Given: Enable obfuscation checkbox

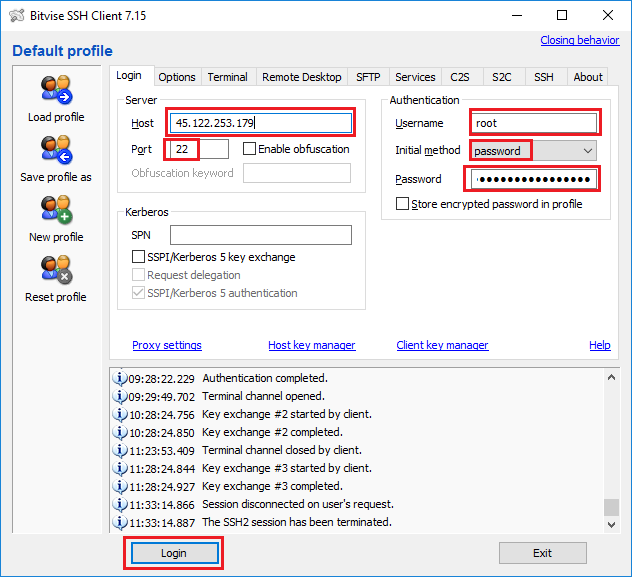Looking at the screenshot, I should coord(250,149).
